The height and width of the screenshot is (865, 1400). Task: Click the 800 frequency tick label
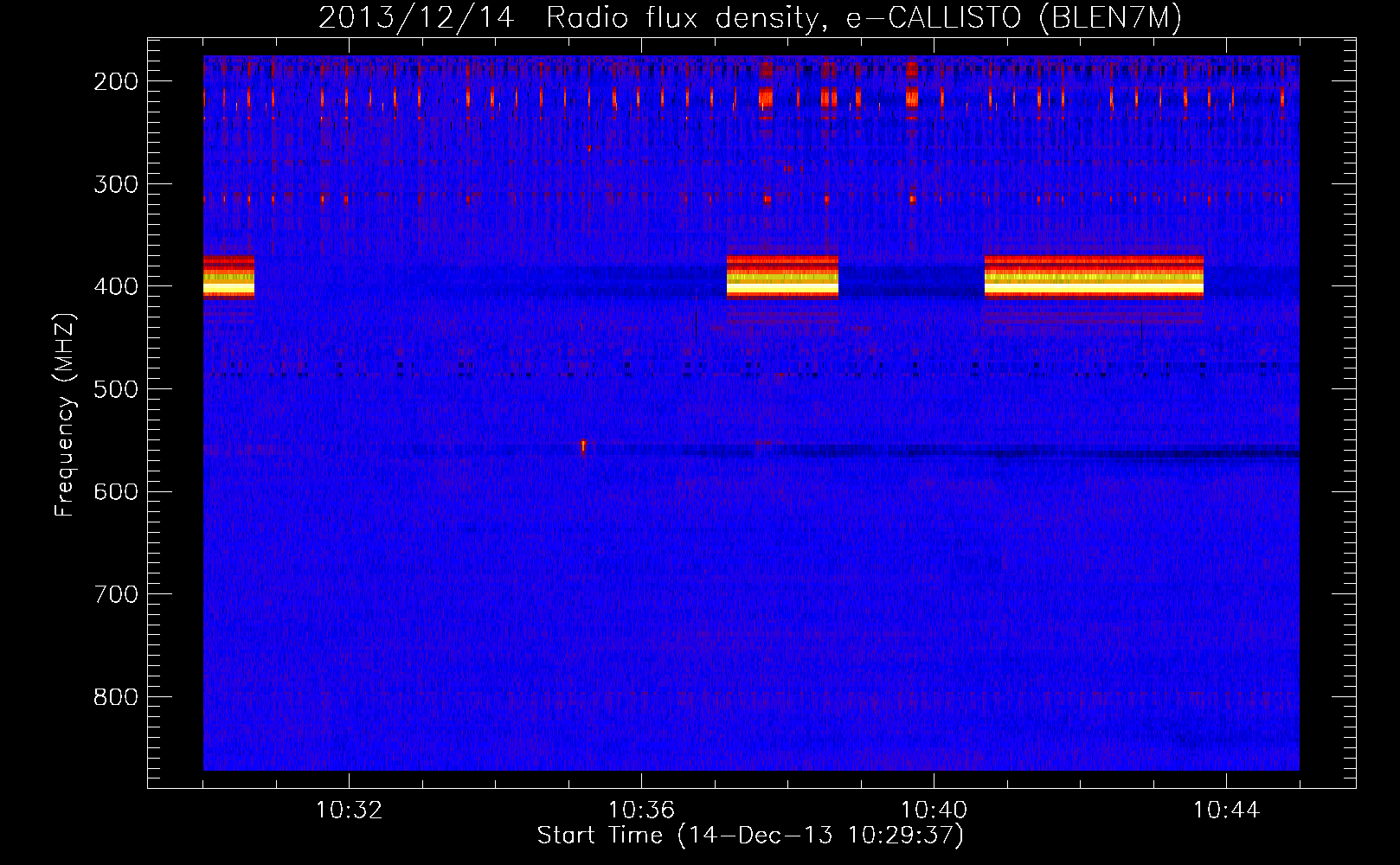[115, 697]
